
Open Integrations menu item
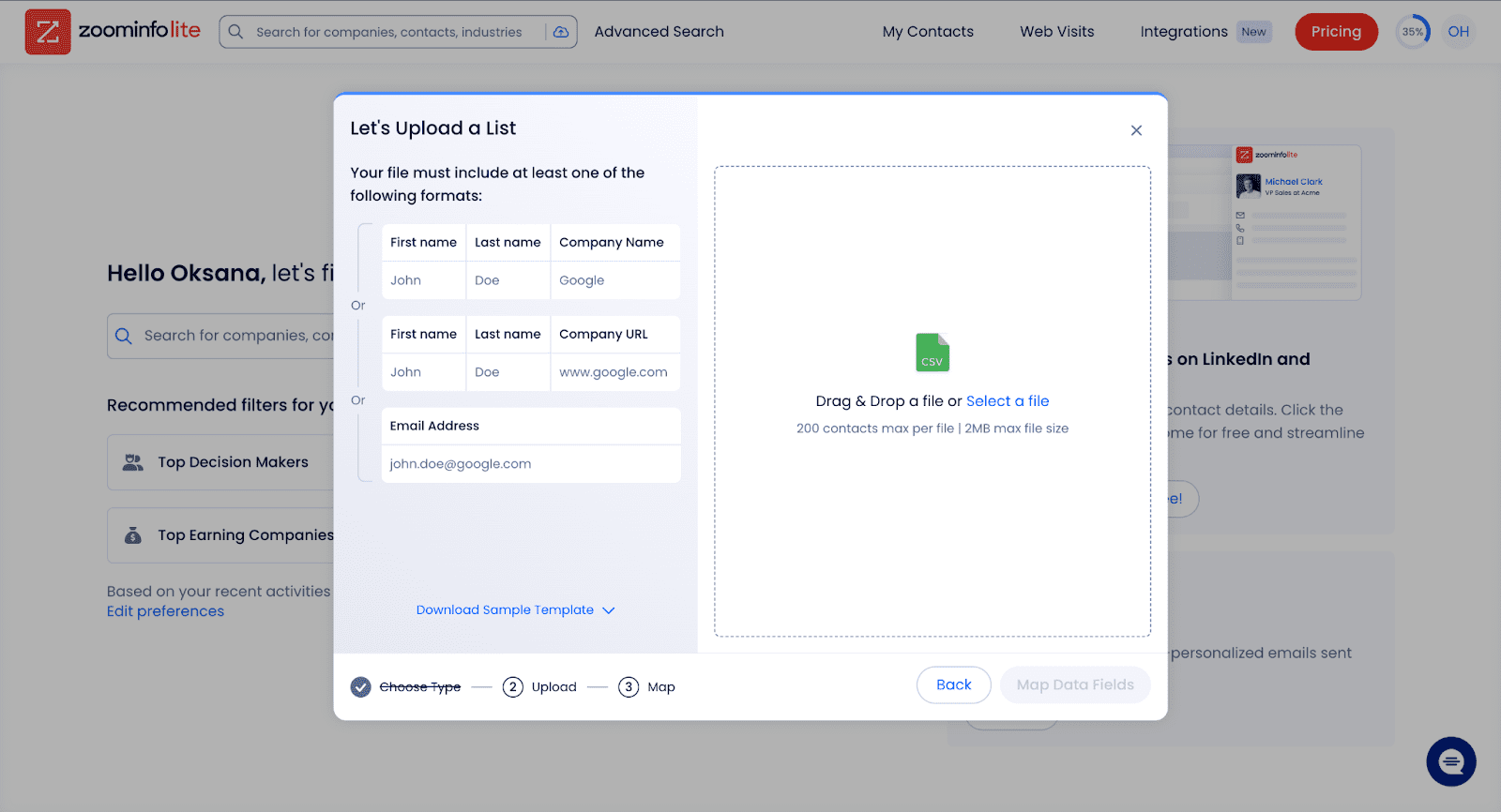point(1184,32)
